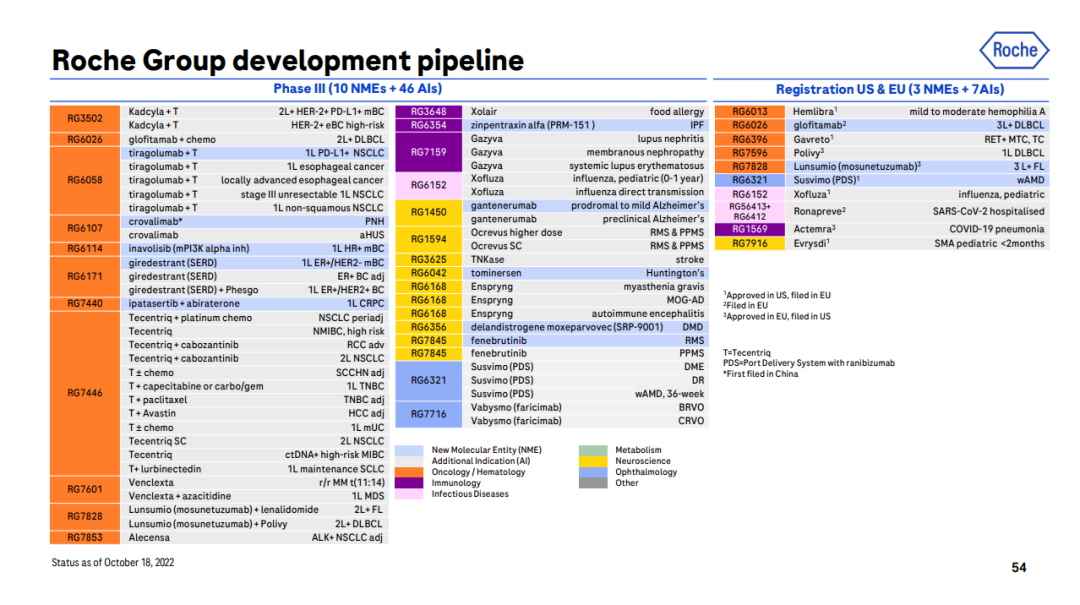Click 'ipatasertib + abiraterone' entry

pyautogui.click(x=184, y=304)
